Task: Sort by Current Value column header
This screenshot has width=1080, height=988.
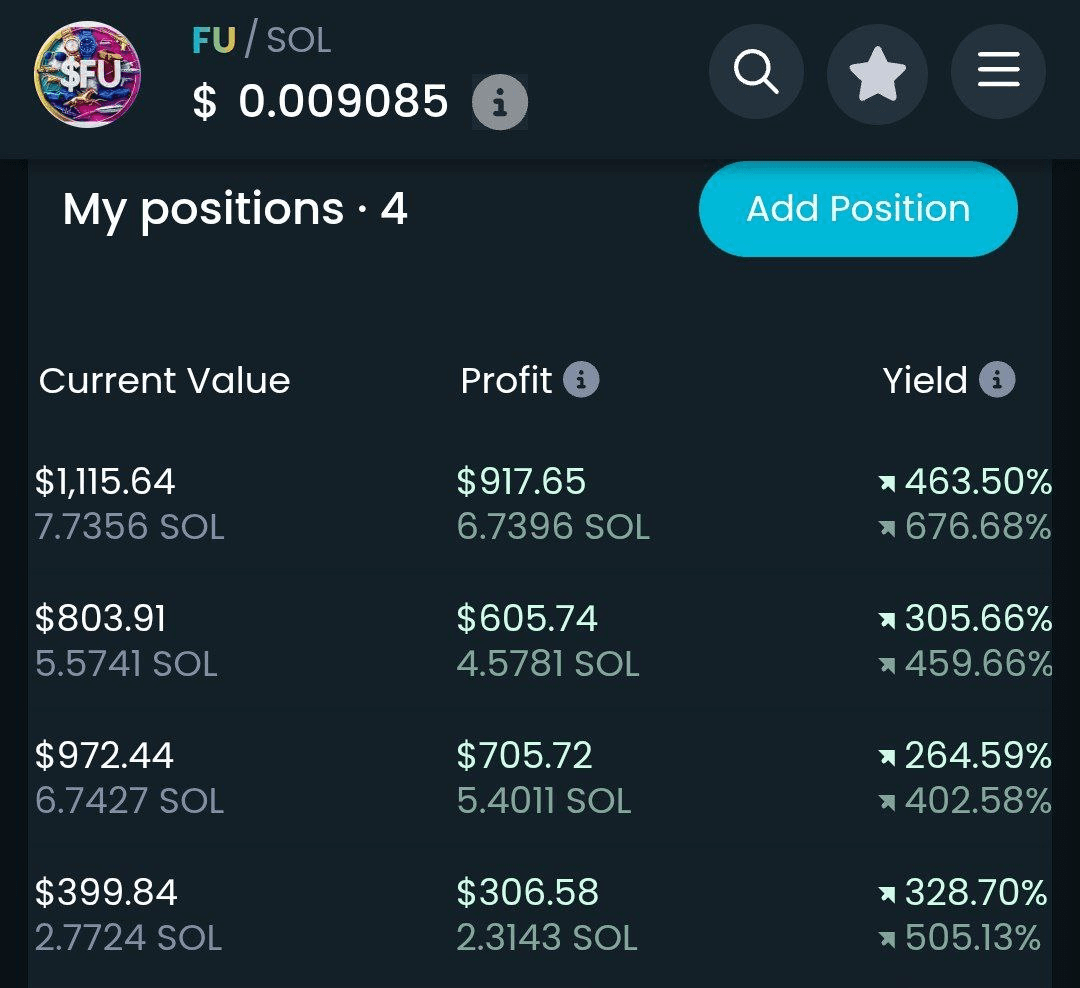Action: click(x=164, y=381)
